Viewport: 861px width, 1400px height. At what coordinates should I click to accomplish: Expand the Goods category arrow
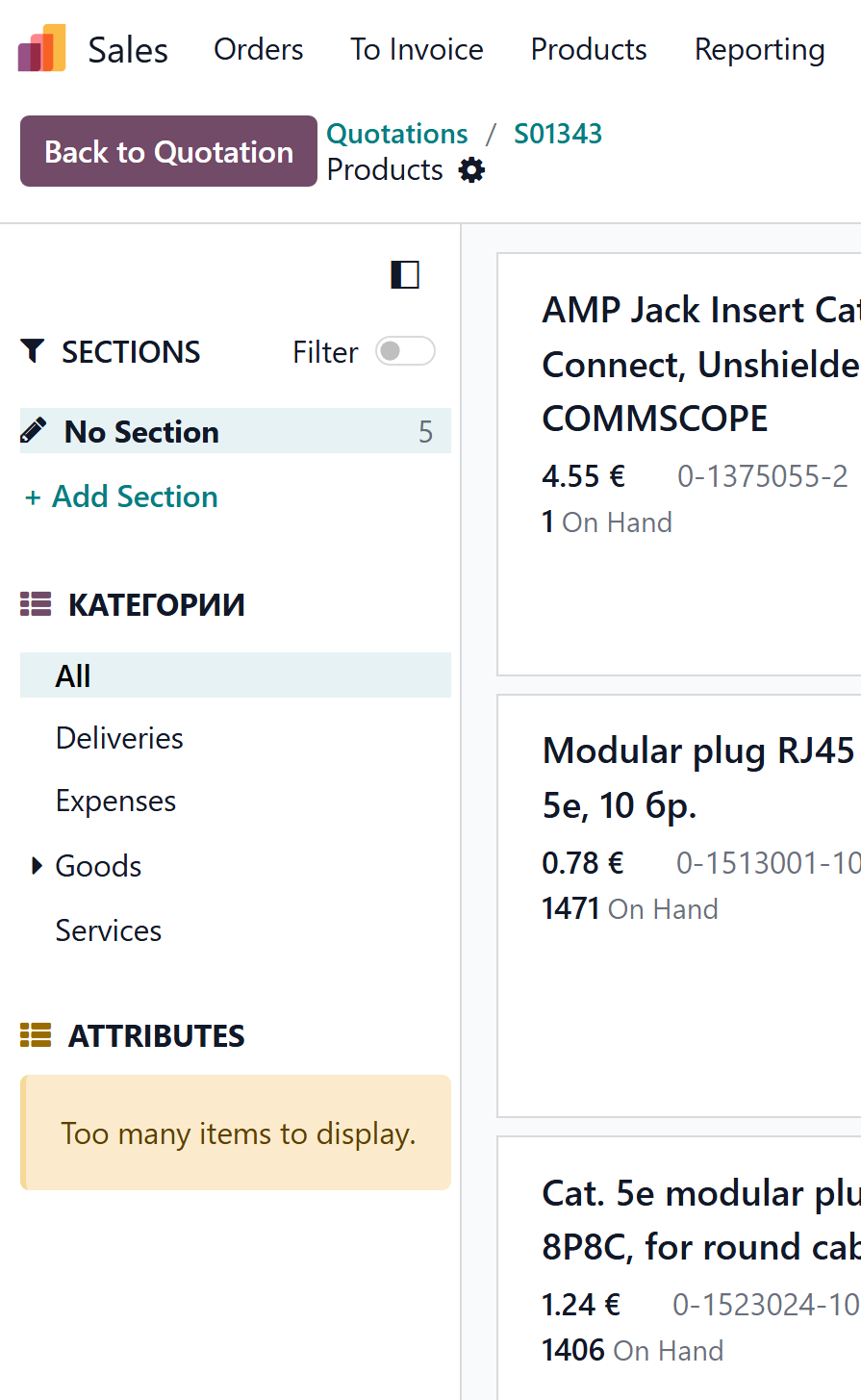click(37, 866)
